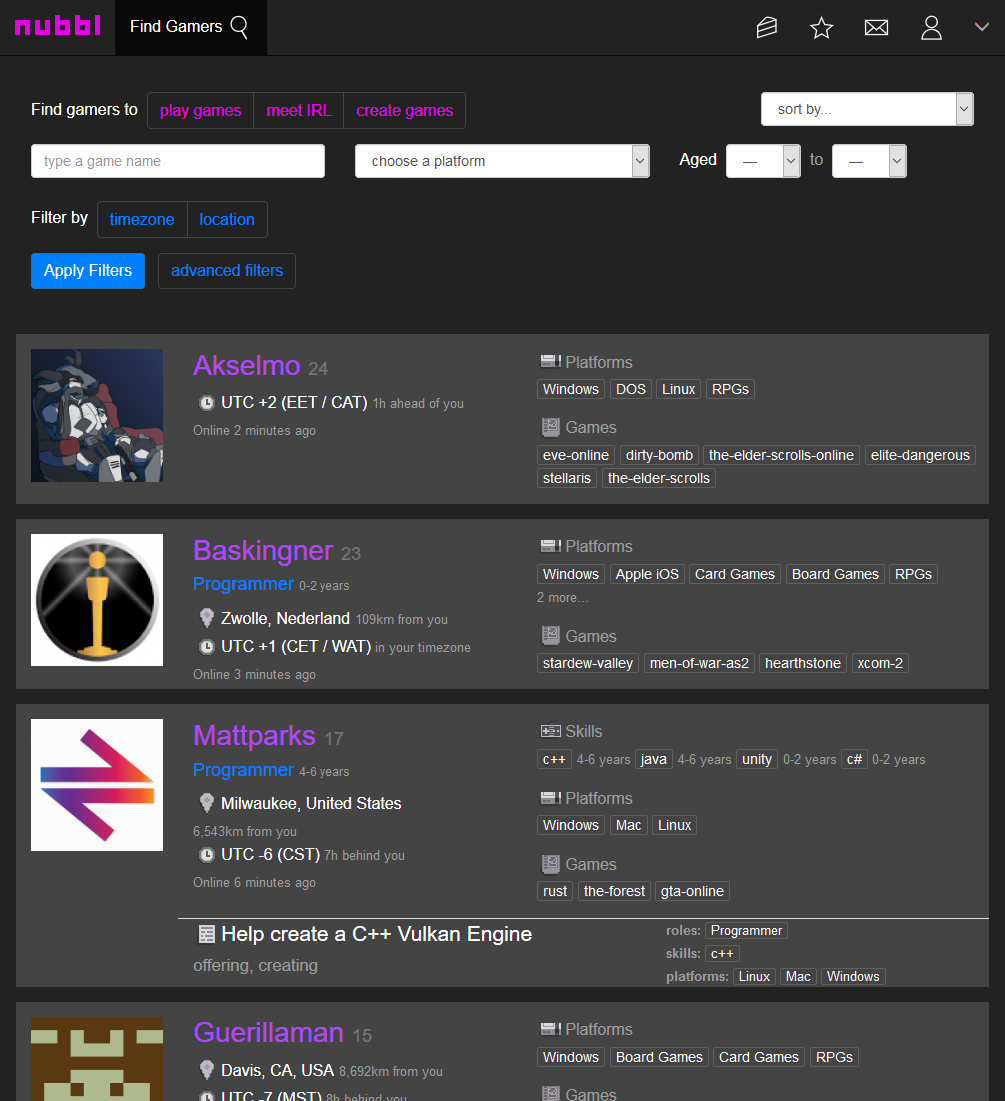
Task: Open the messages envelope icon
Action: 876,27
